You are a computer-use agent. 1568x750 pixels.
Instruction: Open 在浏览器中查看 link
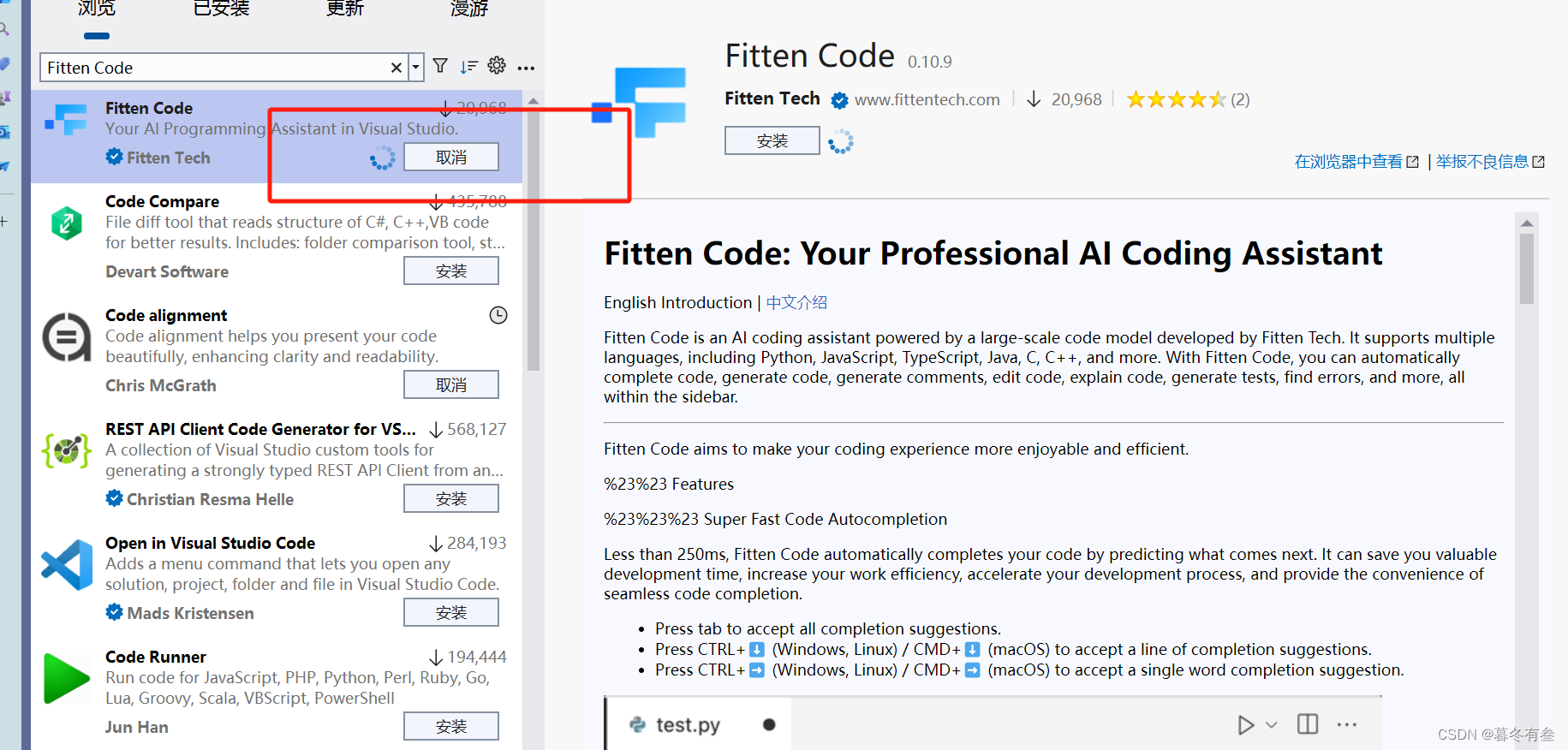pyautogui.click(x=1356, y=162)
